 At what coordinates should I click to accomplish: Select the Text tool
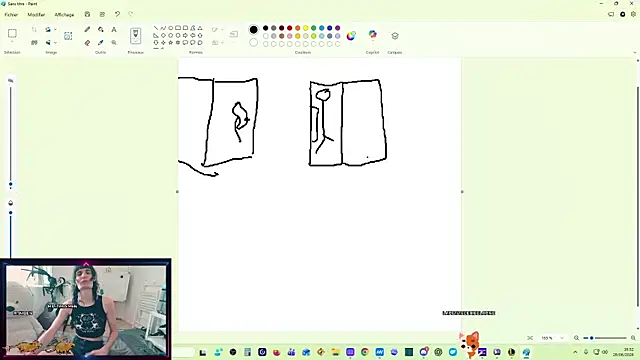point(114,29)
